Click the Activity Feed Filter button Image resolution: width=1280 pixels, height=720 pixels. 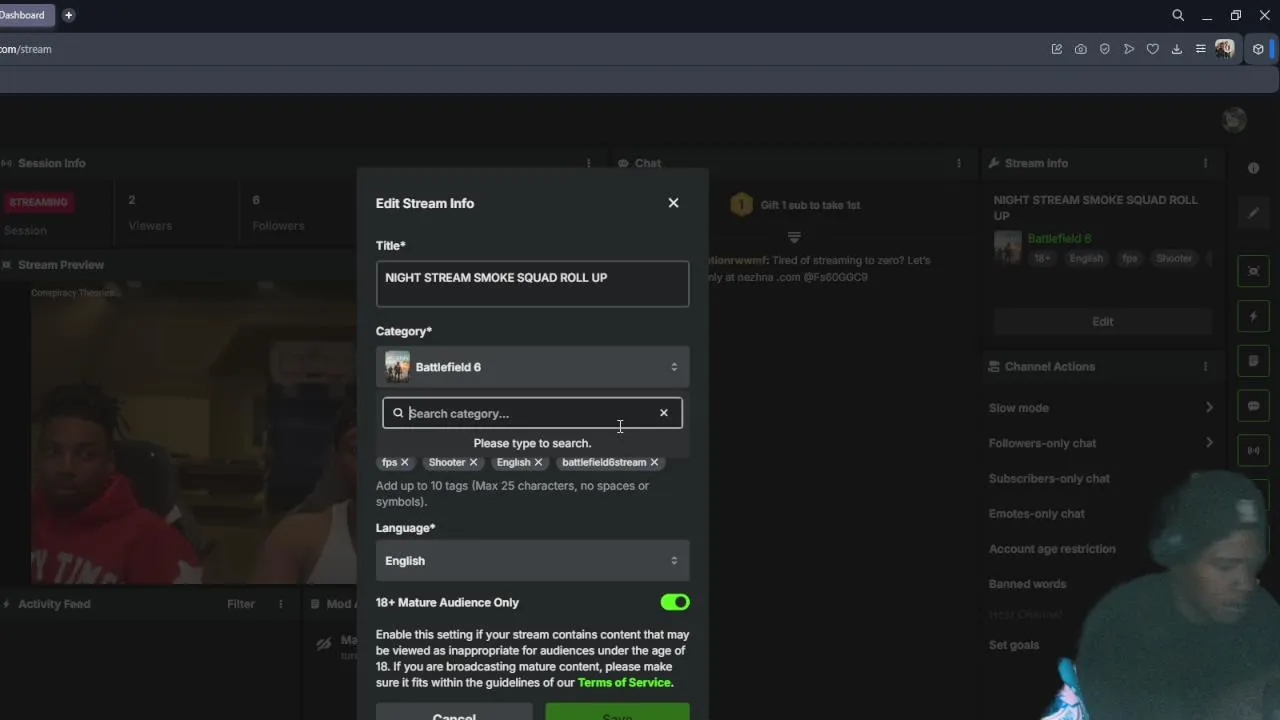click(x=241, y=604)
